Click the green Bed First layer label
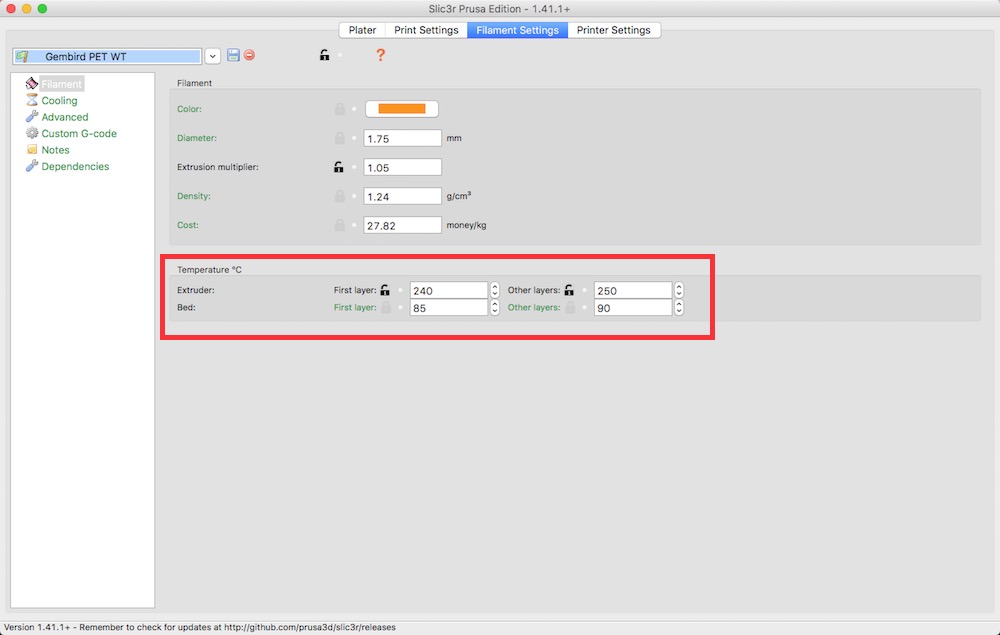The image size is (1000, 635). (355, 307)
